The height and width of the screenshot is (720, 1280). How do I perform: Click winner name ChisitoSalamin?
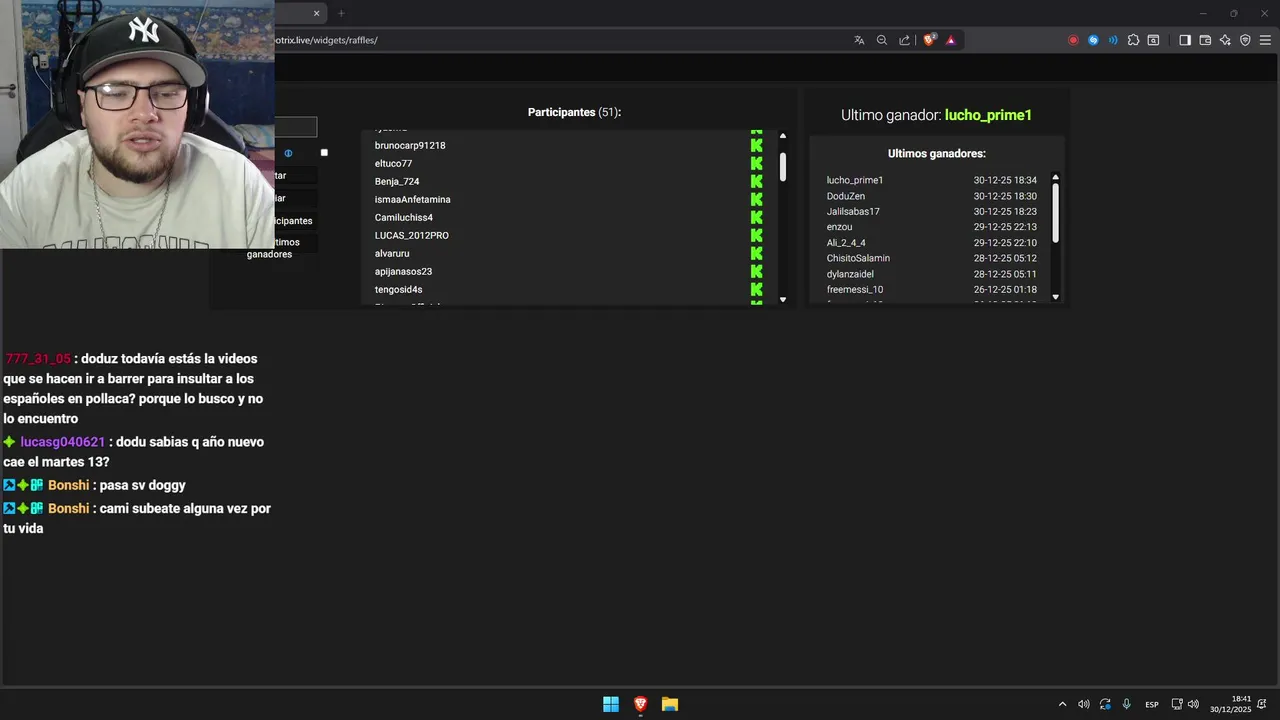coord(858,258)
